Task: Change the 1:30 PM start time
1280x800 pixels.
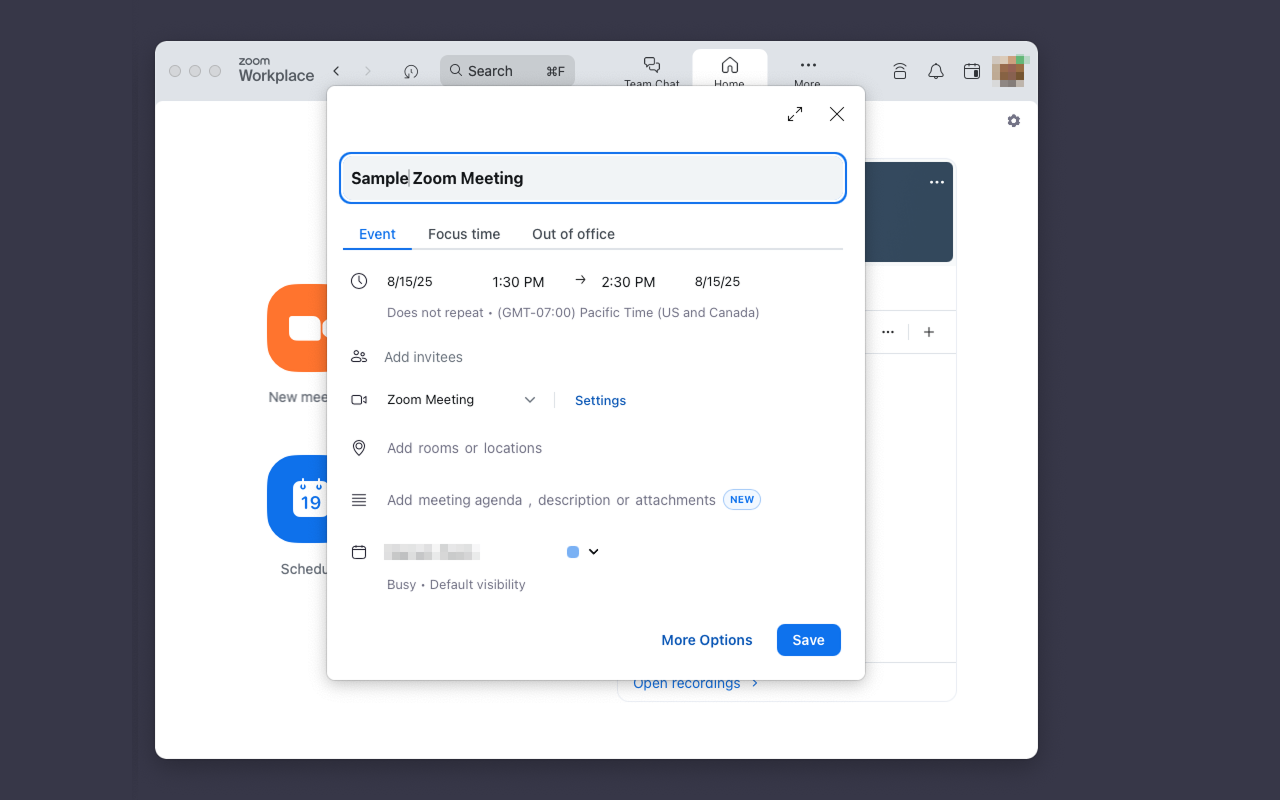Action: tap(518, 282)
